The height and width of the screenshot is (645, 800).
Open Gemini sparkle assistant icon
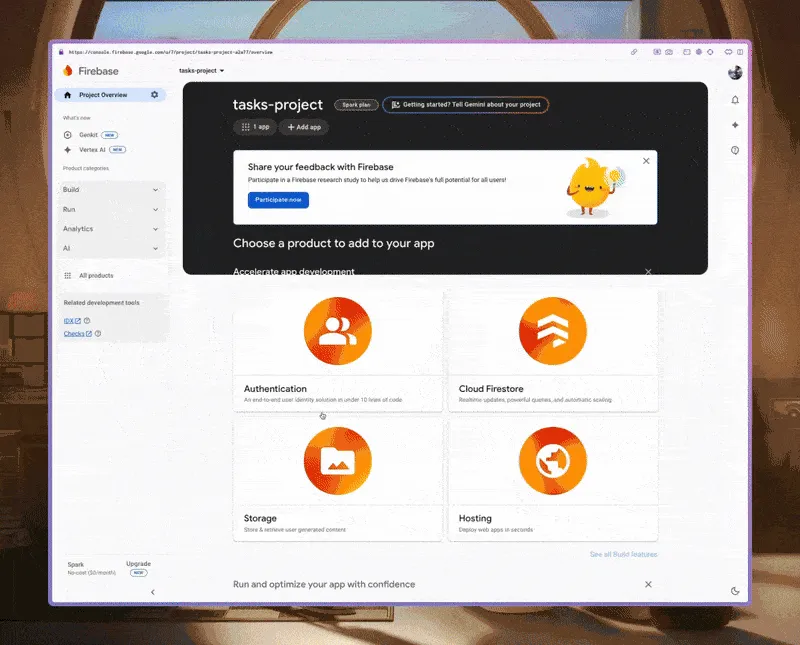735,125
